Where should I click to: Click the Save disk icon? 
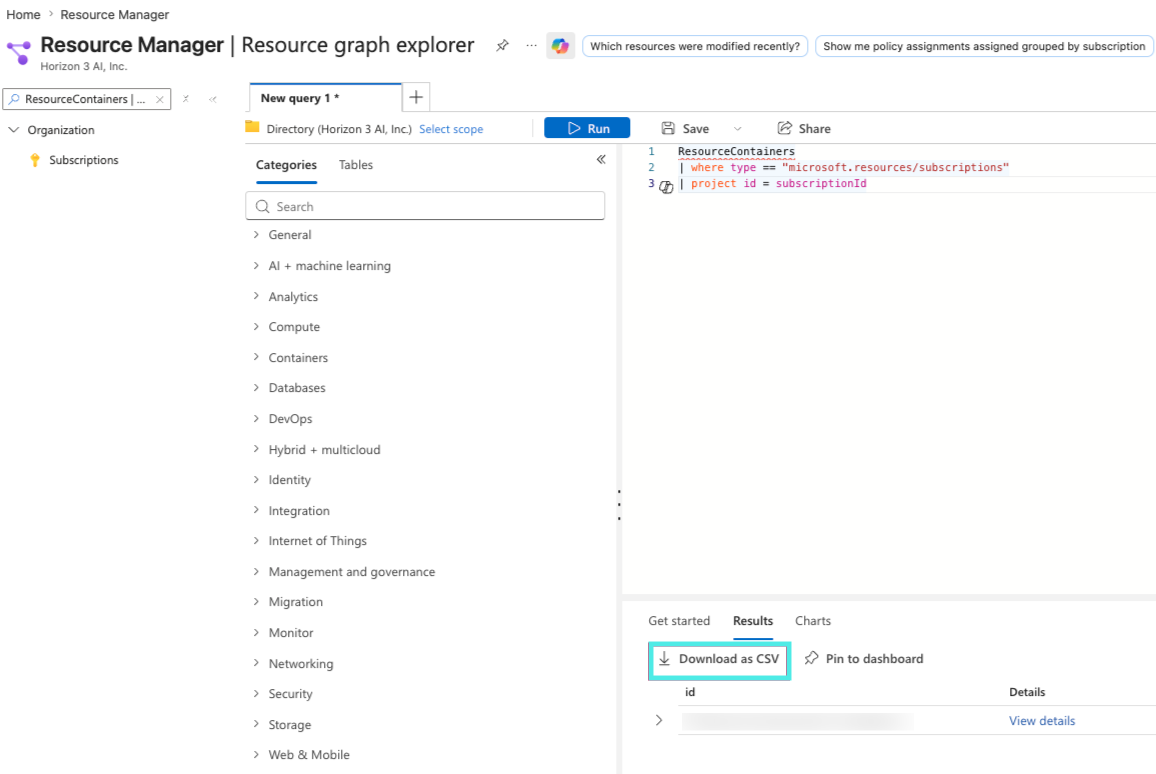pos(668,128)
